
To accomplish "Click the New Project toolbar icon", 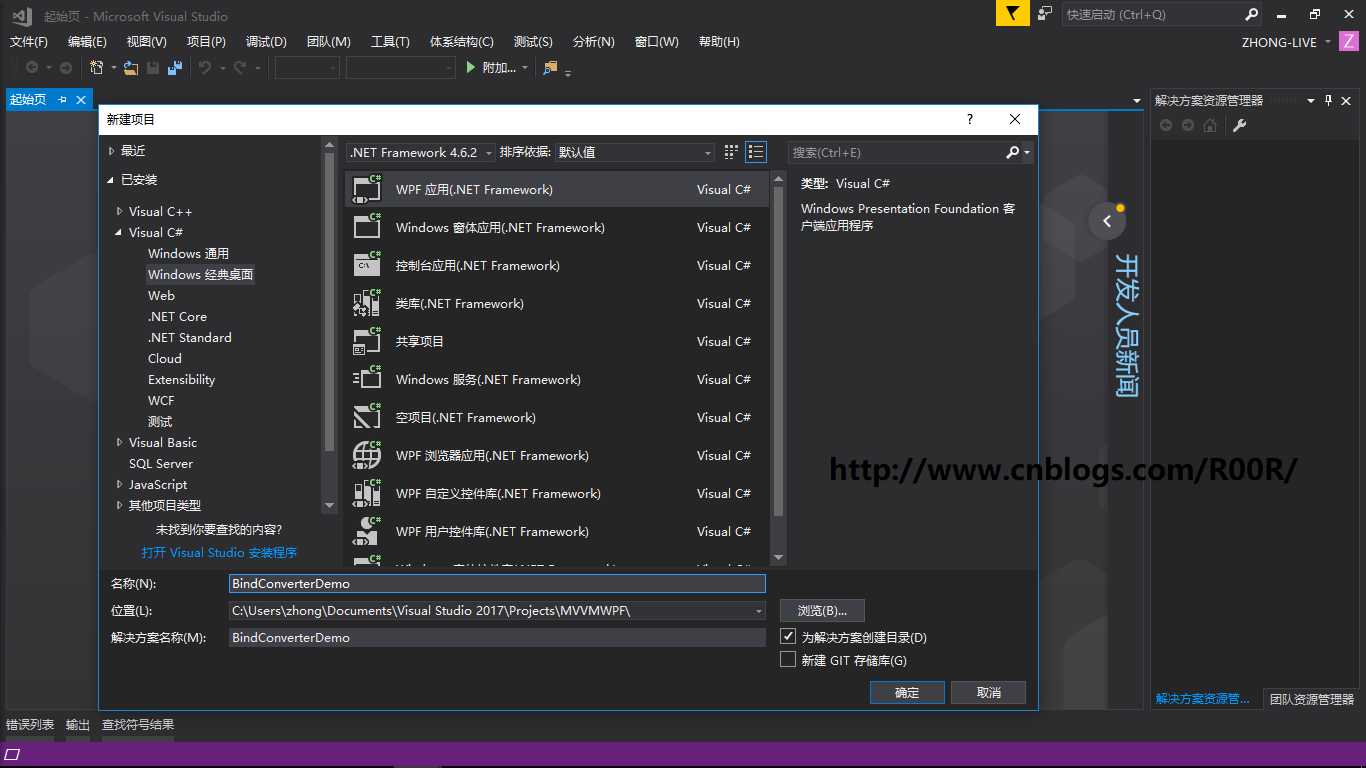I will tap(97, 67).
